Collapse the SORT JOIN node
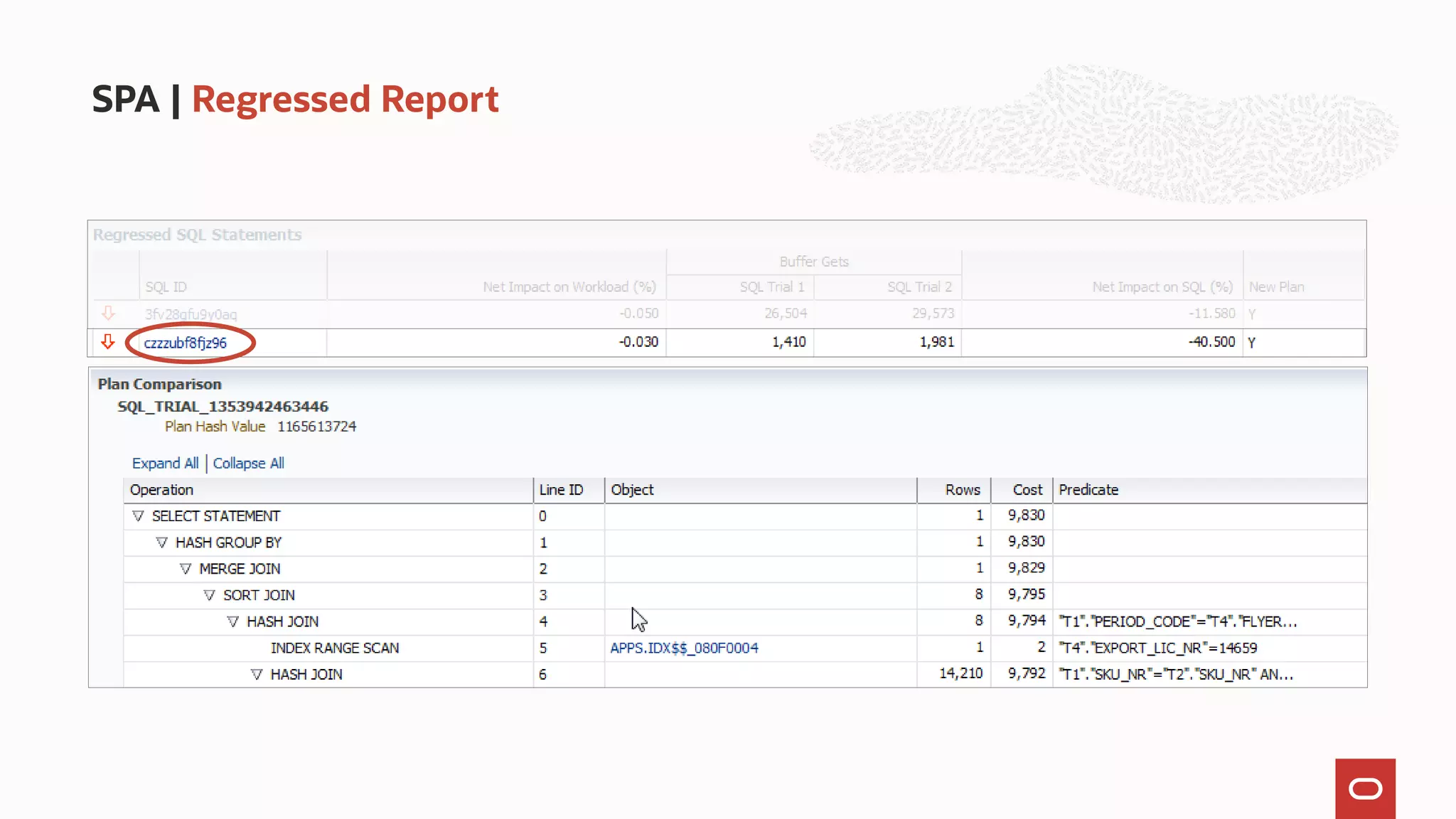 (x=209, y=595)
